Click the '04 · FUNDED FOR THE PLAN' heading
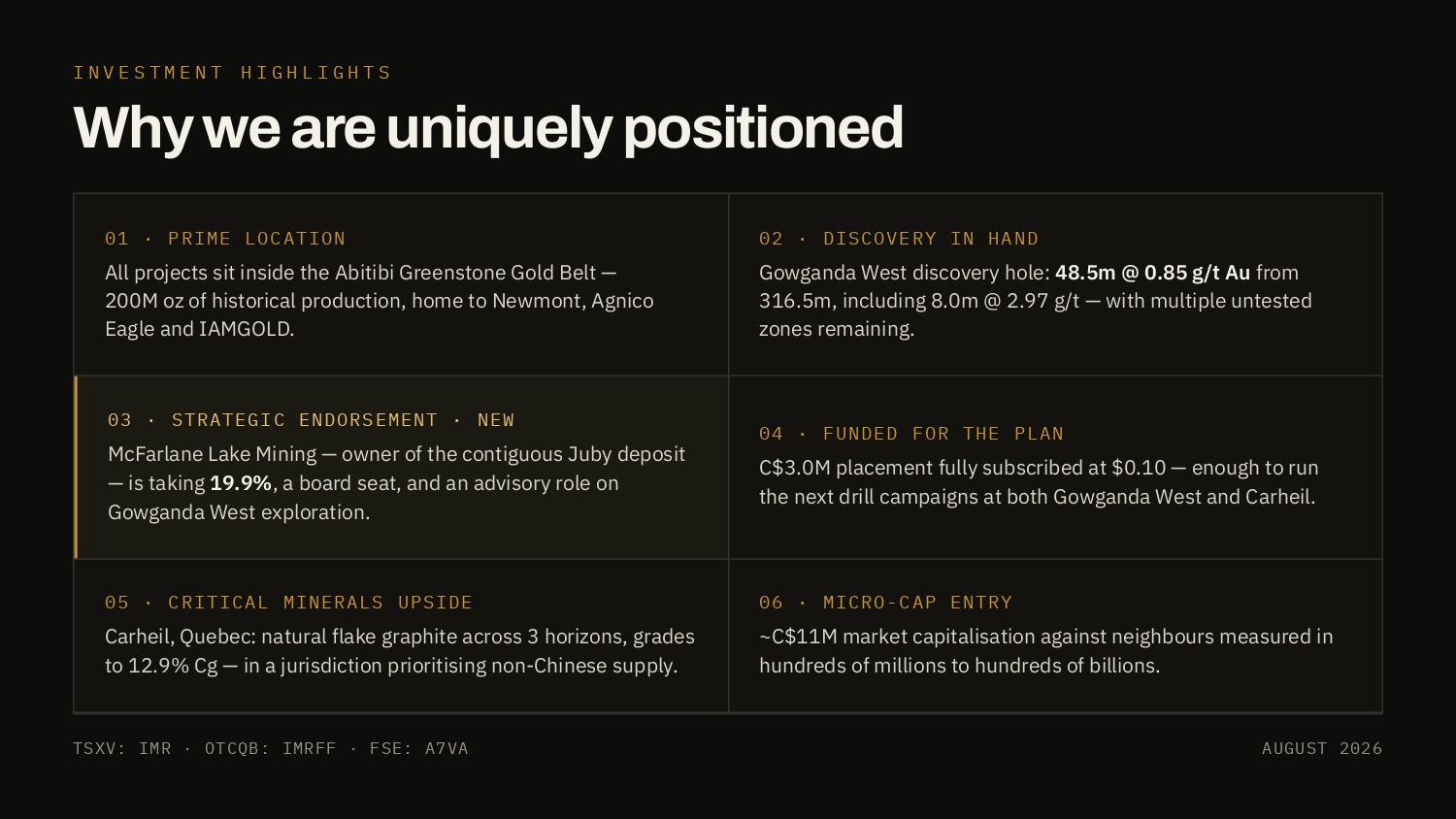 click(x=911, y=434)
